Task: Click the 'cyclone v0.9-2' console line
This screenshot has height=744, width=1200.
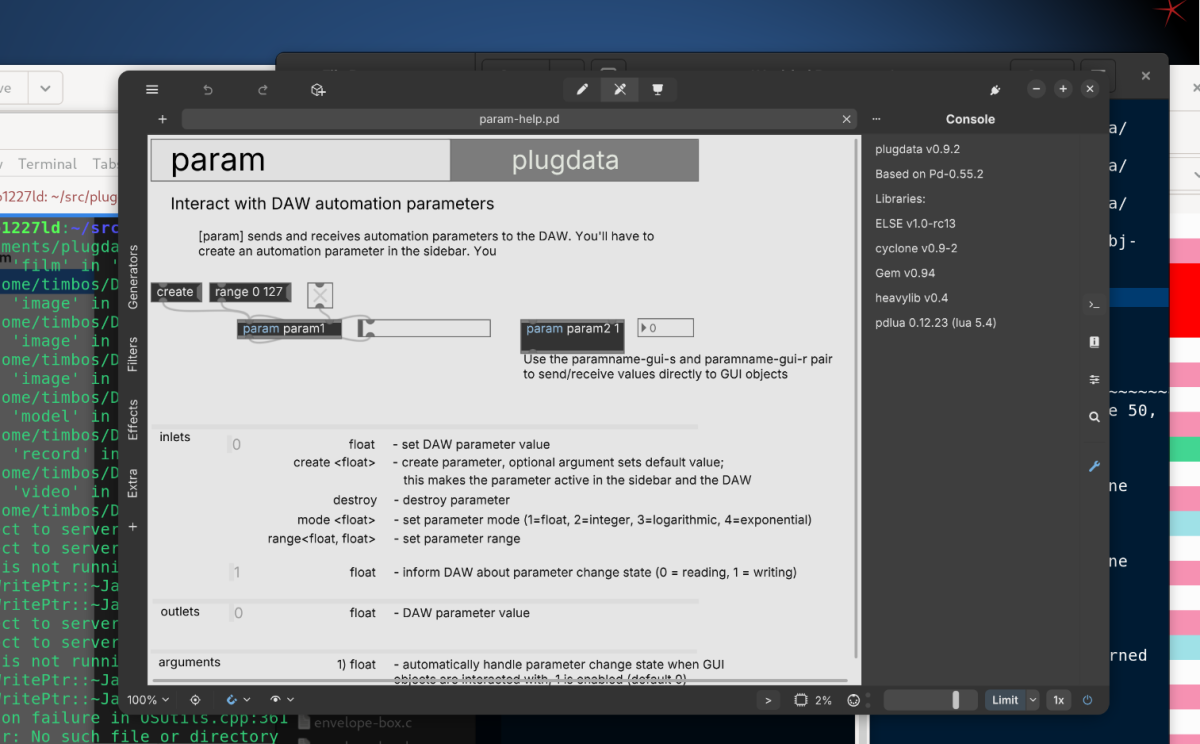Action: [916, 248]
